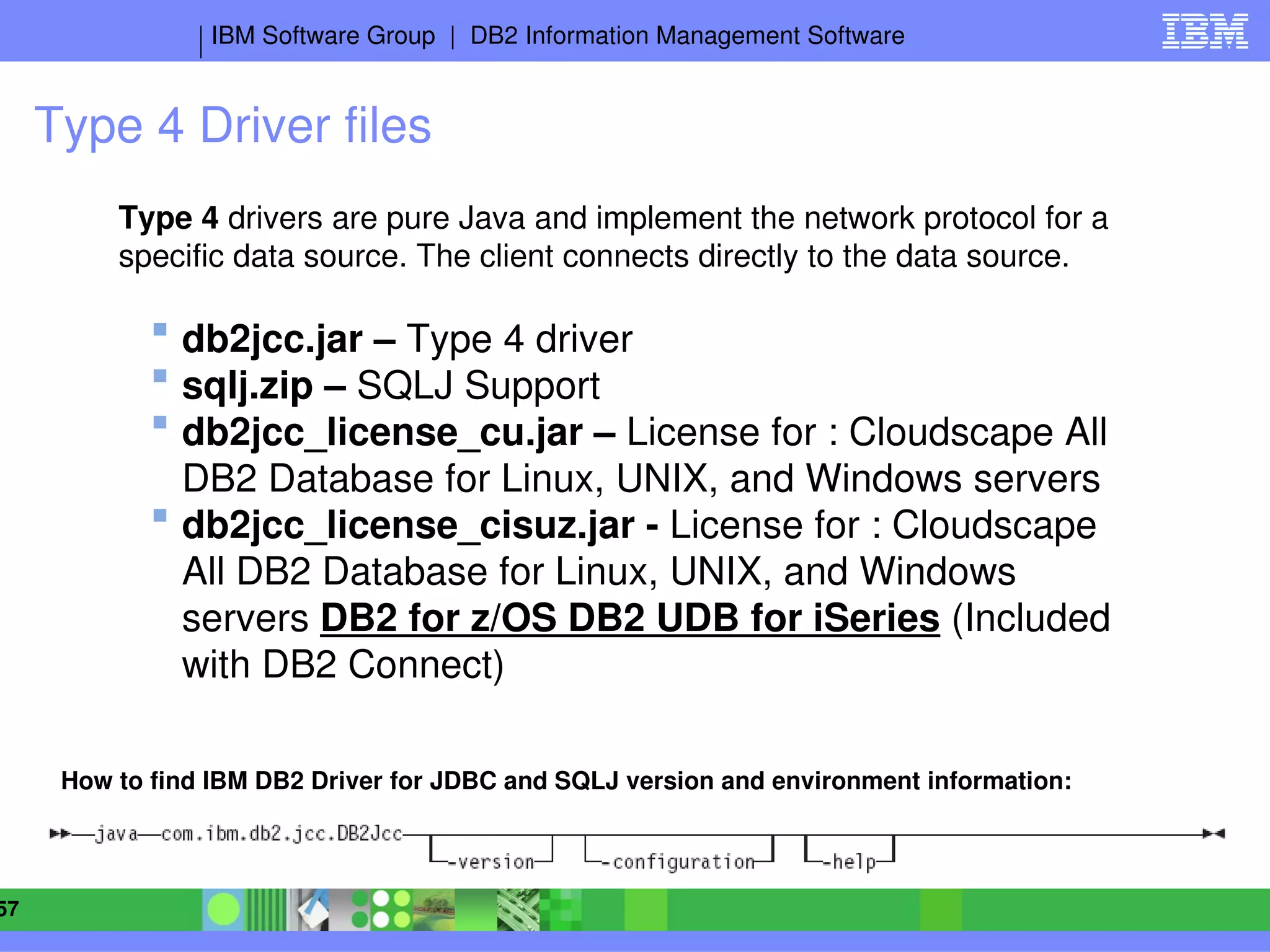The height and width of the screenshot is (952, 1270).
Task: Click the '-configuration' option in syntax diagram
Action: pyautogui.click(x=678, y=862)
